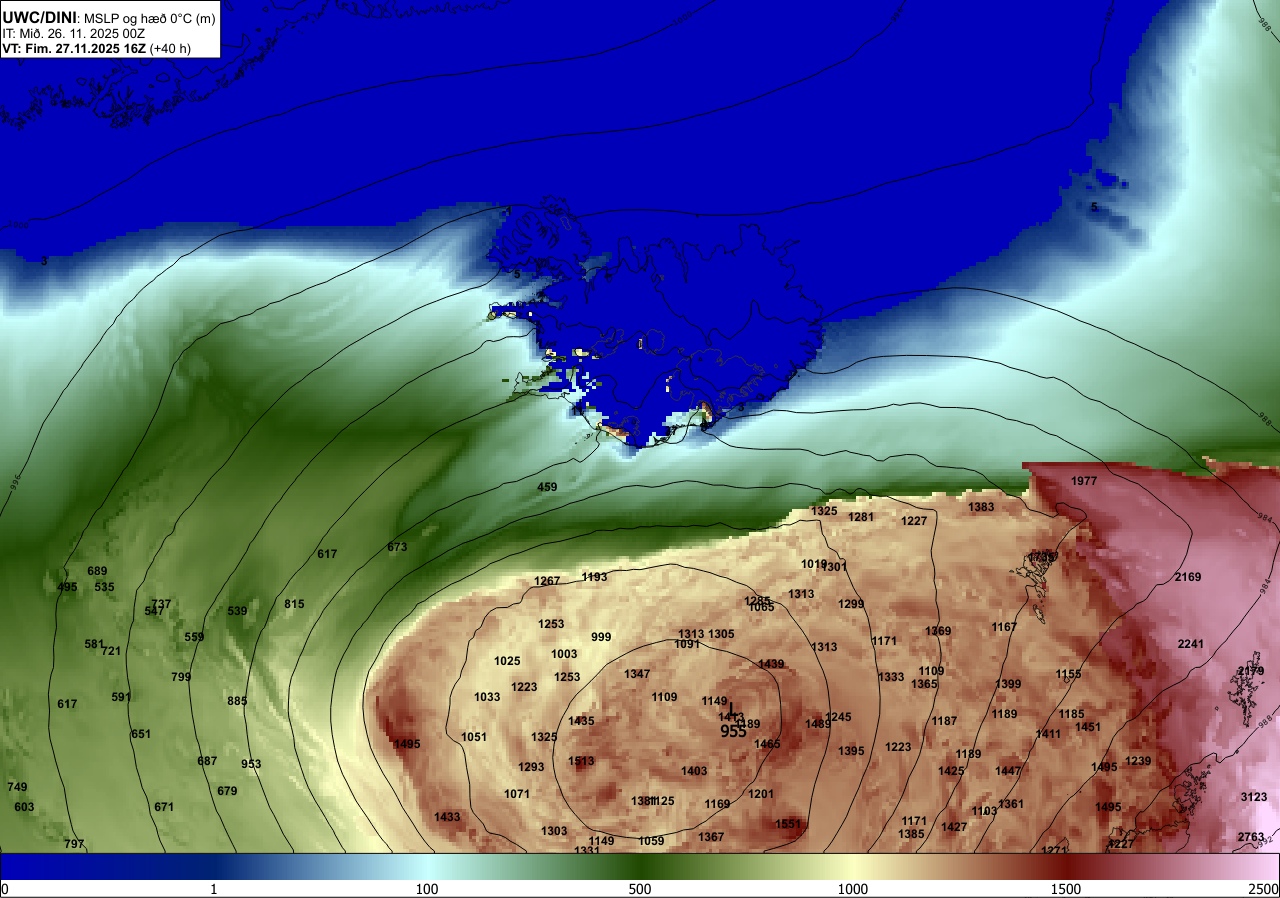
Task: Click the 2169 height value
Action: [x=1188, y=577]
